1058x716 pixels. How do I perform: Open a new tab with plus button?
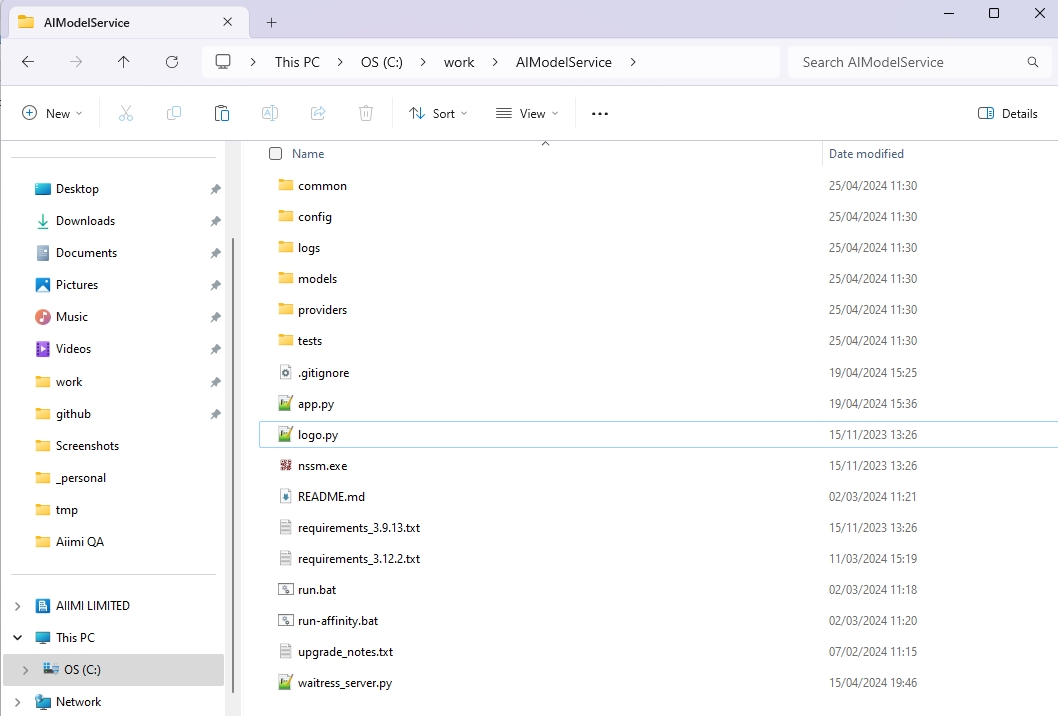[x=271, y=22]
